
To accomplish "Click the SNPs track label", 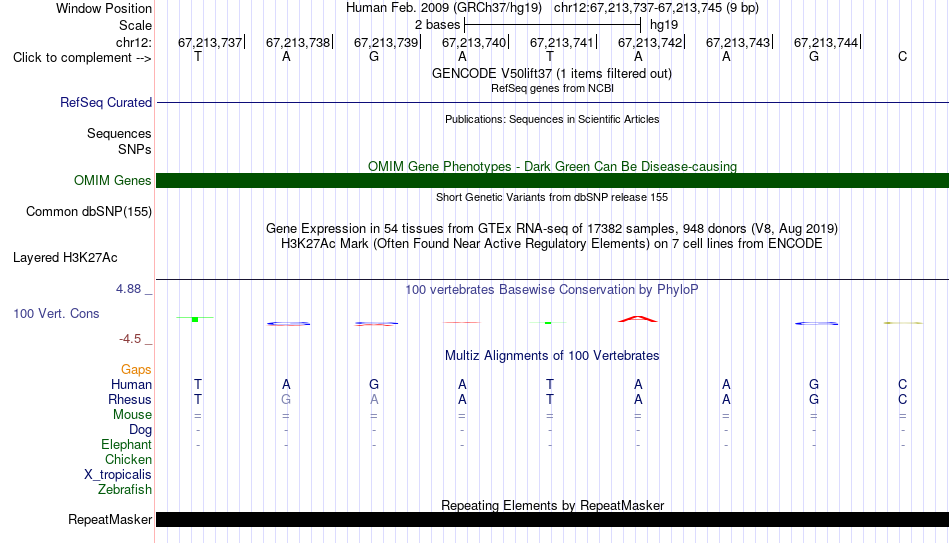I will click(x=135, y=149).
